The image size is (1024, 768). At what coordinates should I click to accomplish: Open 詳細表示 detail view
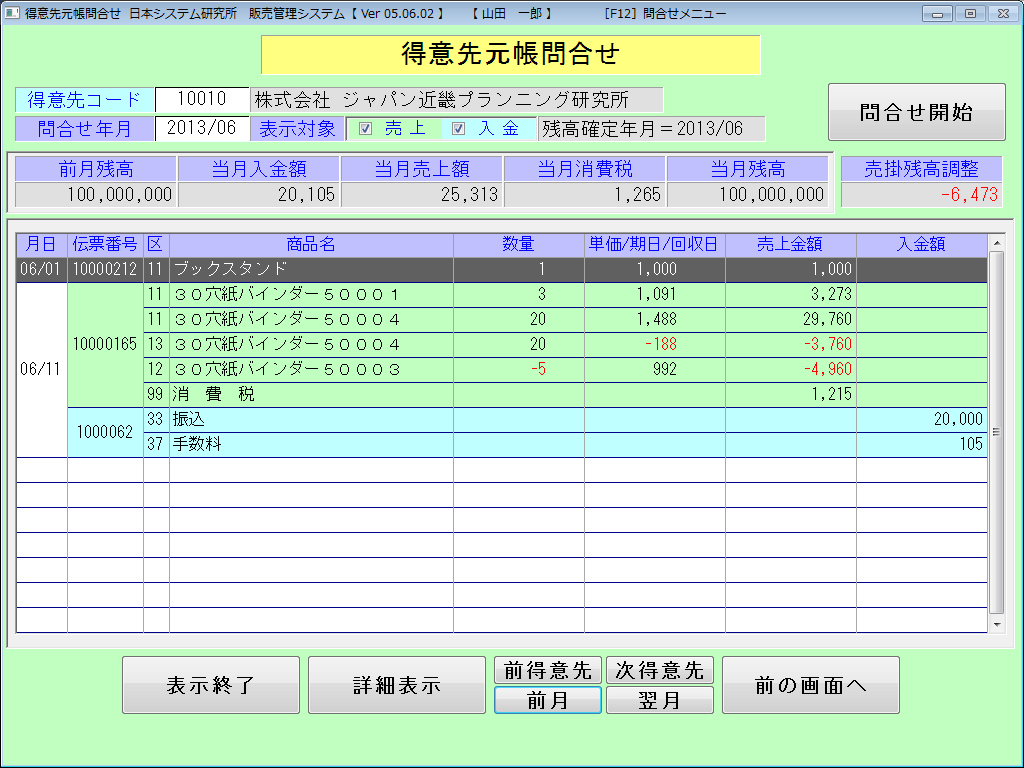pos(396,685)
